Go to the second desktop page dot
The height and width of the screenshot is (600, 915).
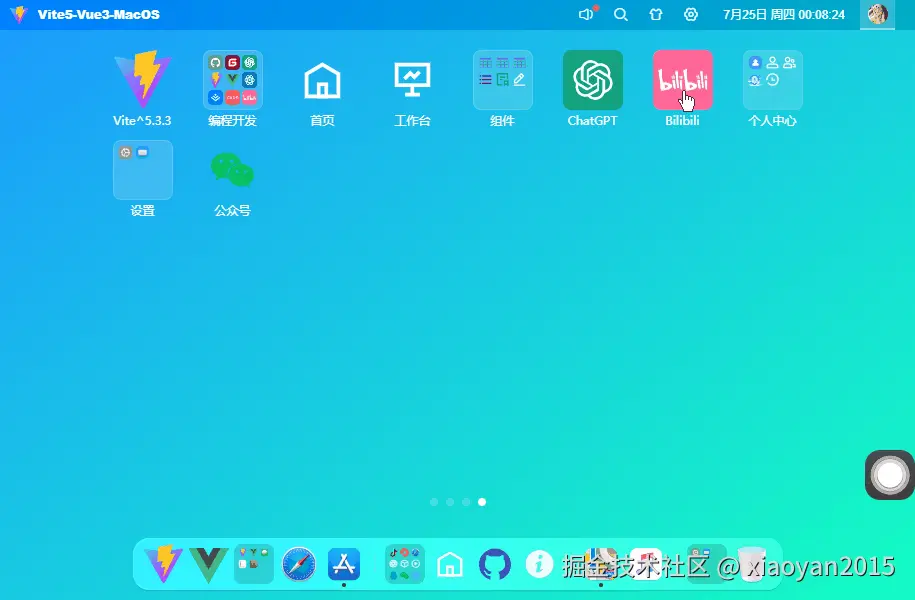[450, 502]
